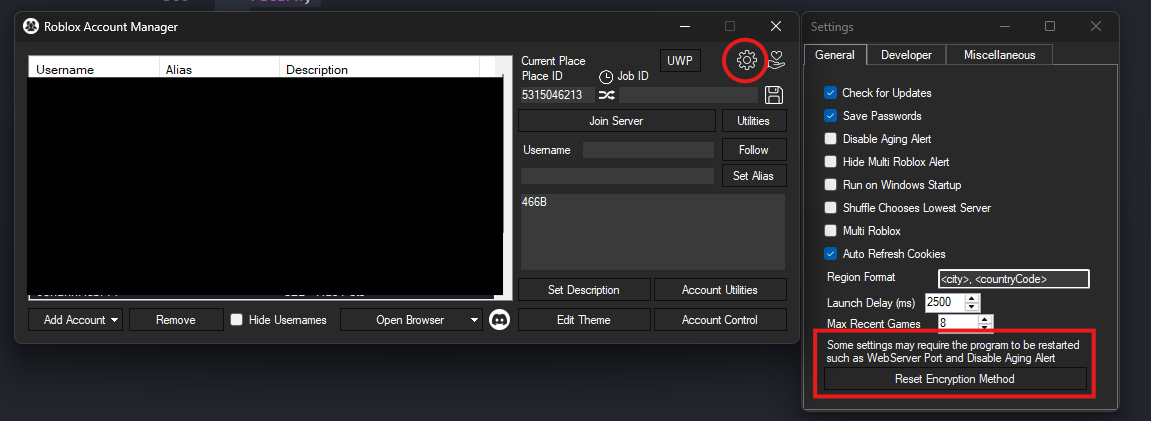Viewport: 1151px width, 421px height.
Task: Click the donate heart-in-hand icon
Action: [x=777, y=60]
